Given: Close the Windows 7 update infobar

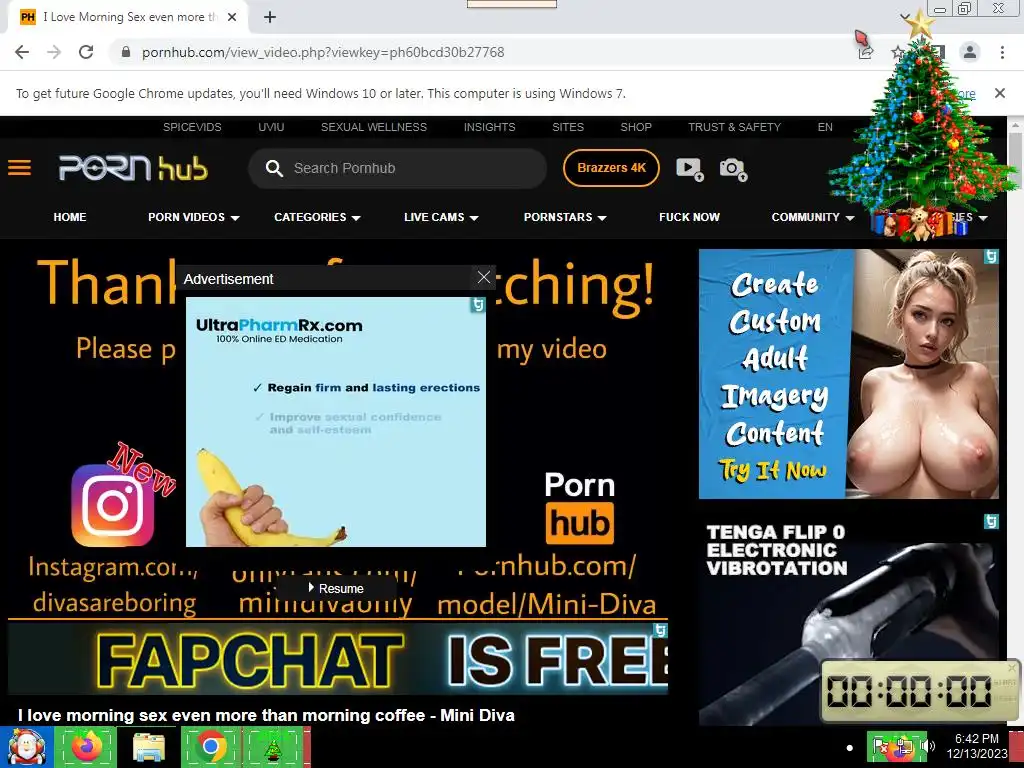Looking at the screenshot, I should click(x=1000, y=93).
